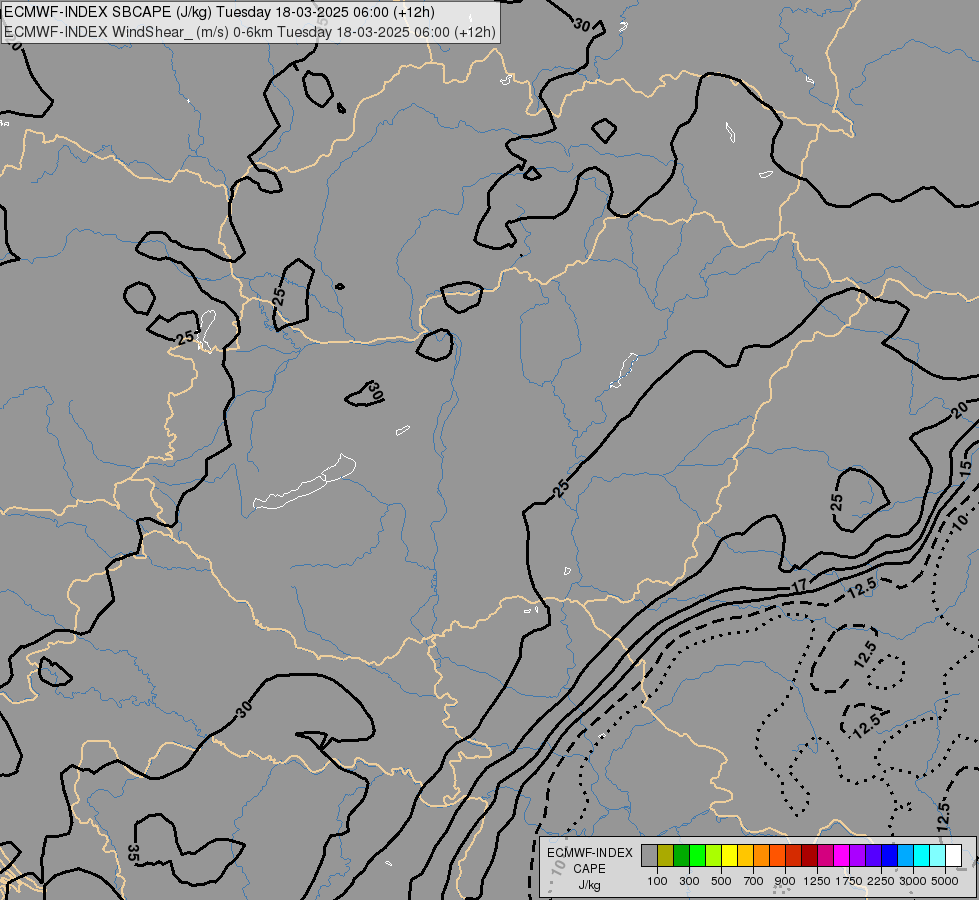979x900 pixels.
Task: Pick the yellow swatch in the CAPE legend
Action: 730,856
